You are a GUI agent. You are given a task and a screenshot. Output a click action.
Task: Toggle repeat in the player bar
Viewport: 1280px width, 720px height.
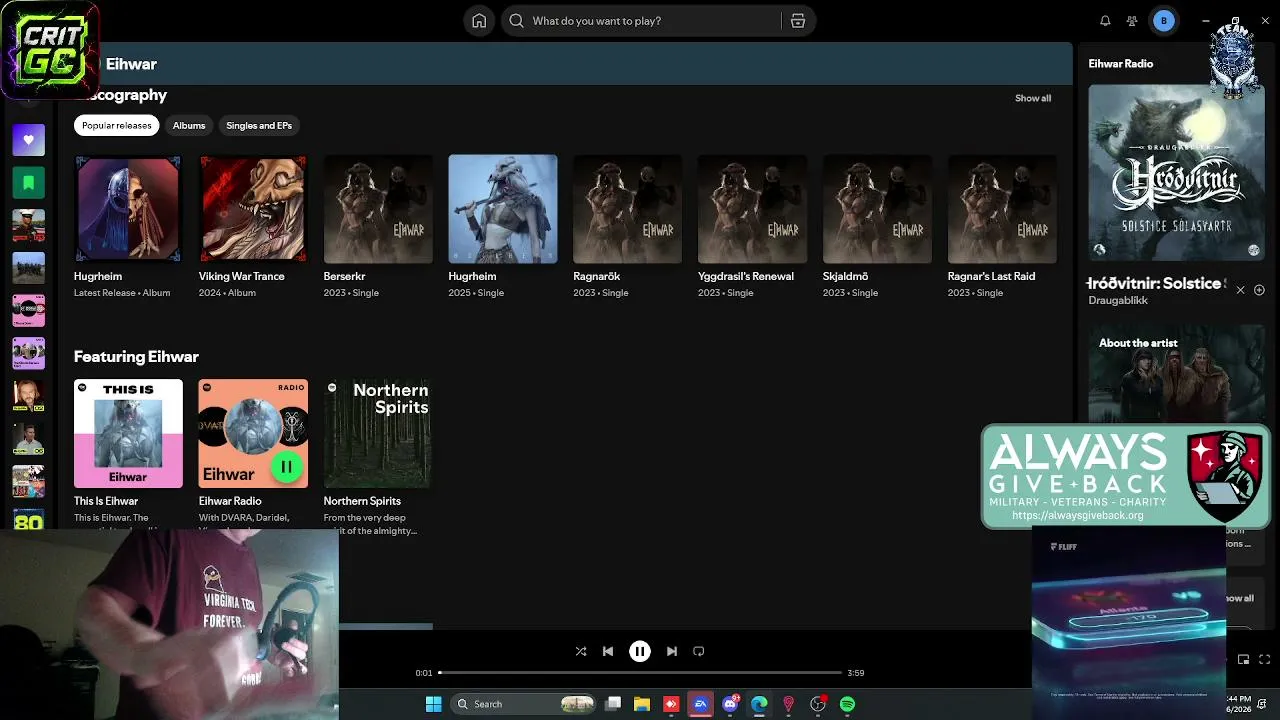(699, 651)
